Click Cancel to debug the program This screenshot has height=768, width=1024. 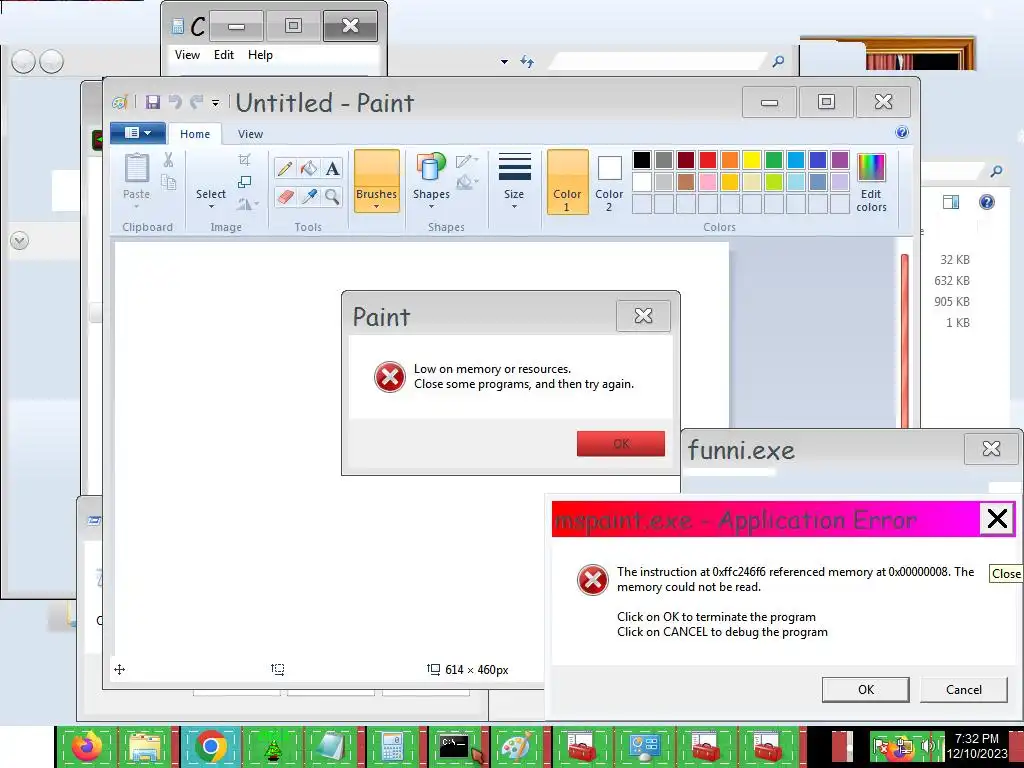(x=963, y=690)
